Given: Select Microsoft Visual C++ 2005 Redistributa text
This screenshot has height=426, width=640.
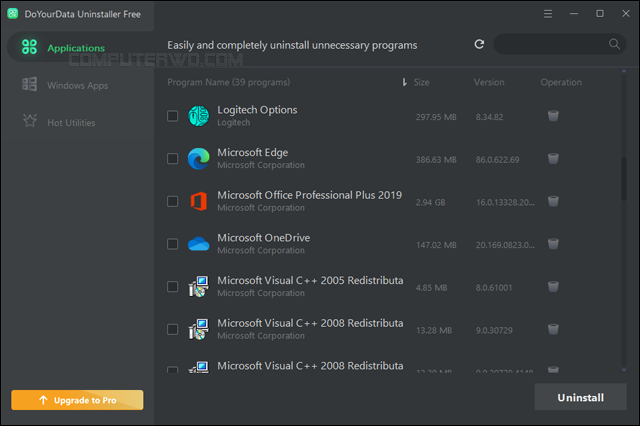Looking at the screenshot, I should (310, 280).
